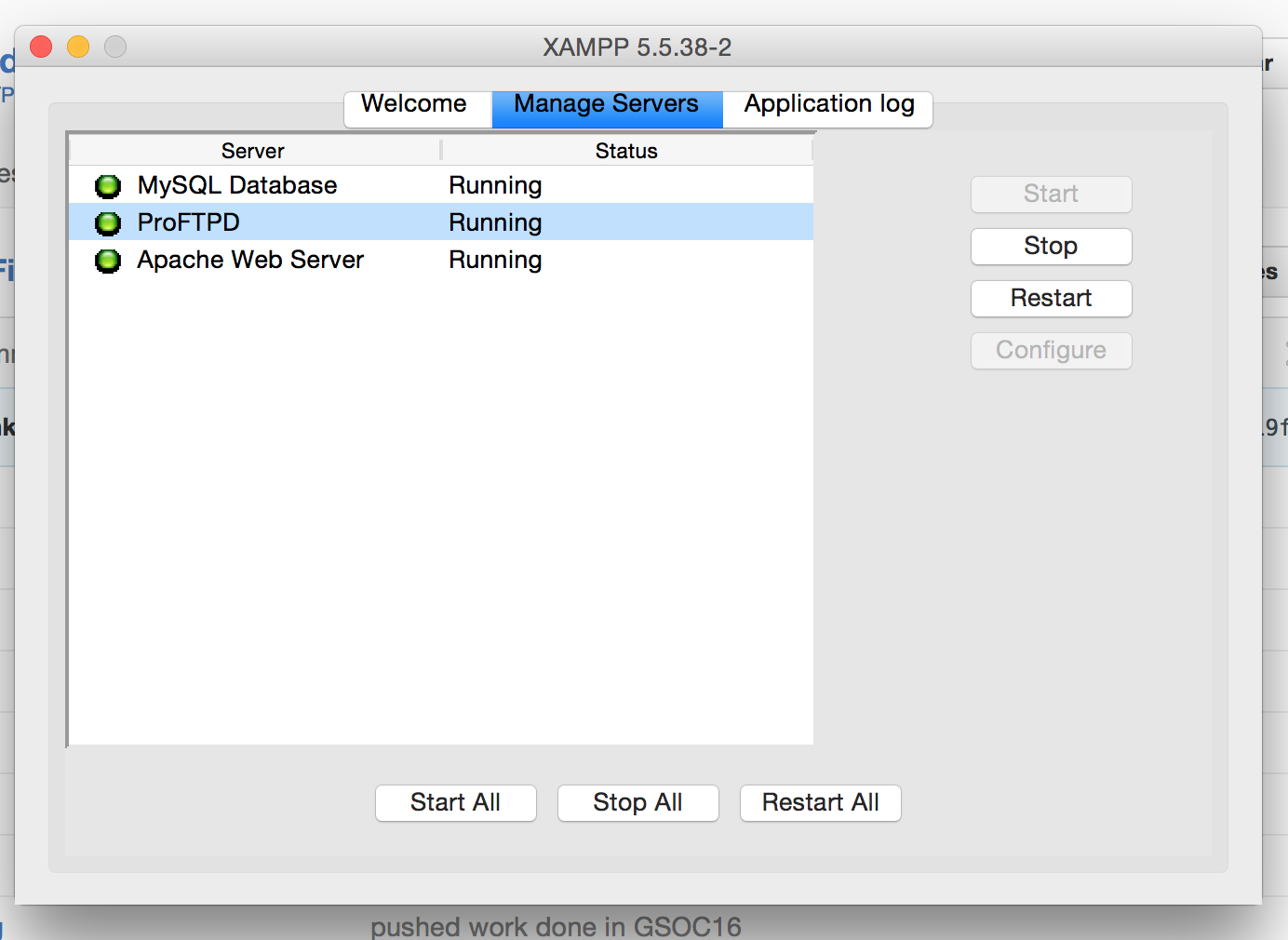Select the MySQL Database row
The height and width of the screenshot is (940, 1288).
[441, 185]
